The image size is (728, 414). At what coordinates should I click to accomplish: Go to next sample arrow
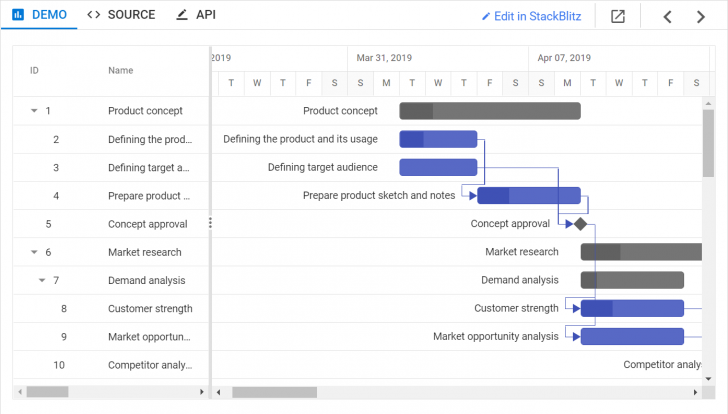click(701, 16)
